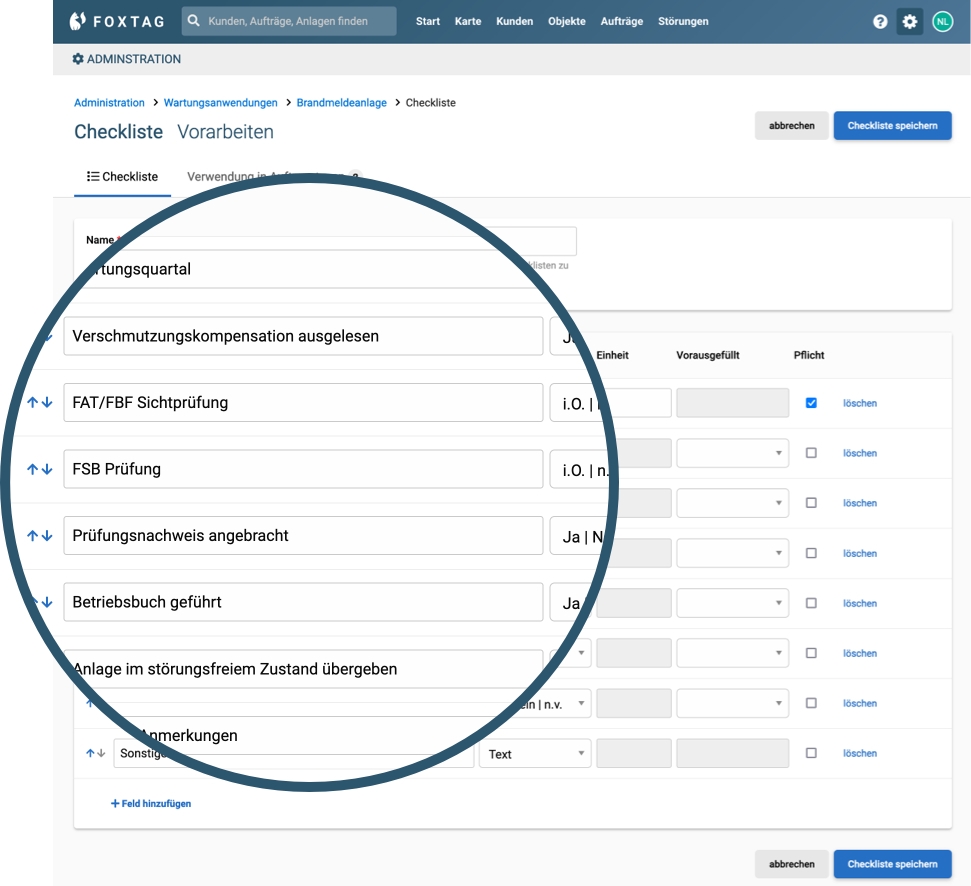
Task: Select the Checkliste tab
Action: (x=122, y=176)
